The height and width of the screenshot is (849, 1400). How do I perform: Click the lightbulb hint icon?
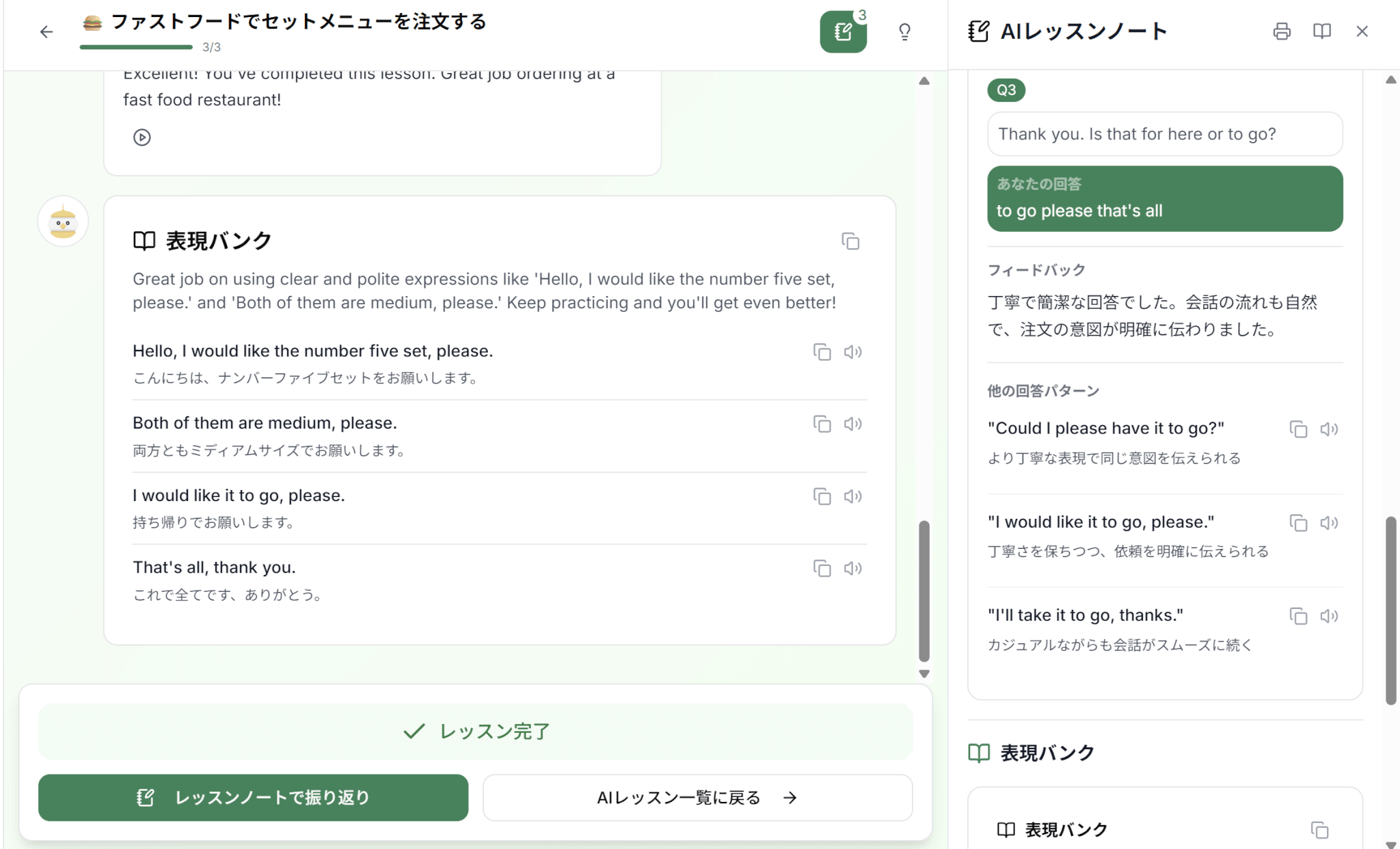click(904, 31)
